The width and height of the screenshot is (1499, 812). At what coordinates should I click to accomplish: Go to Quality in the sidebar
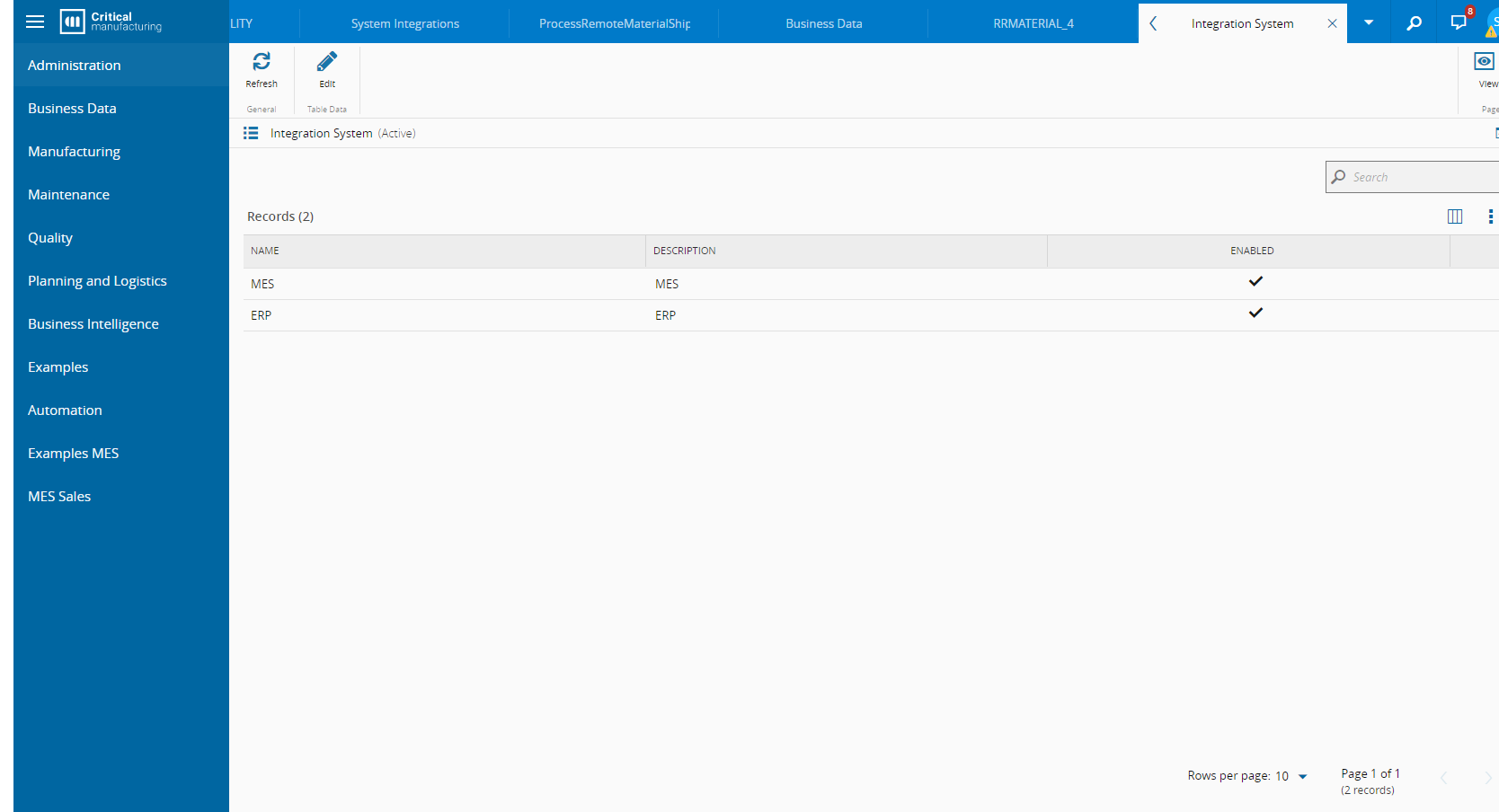[121, 237]
